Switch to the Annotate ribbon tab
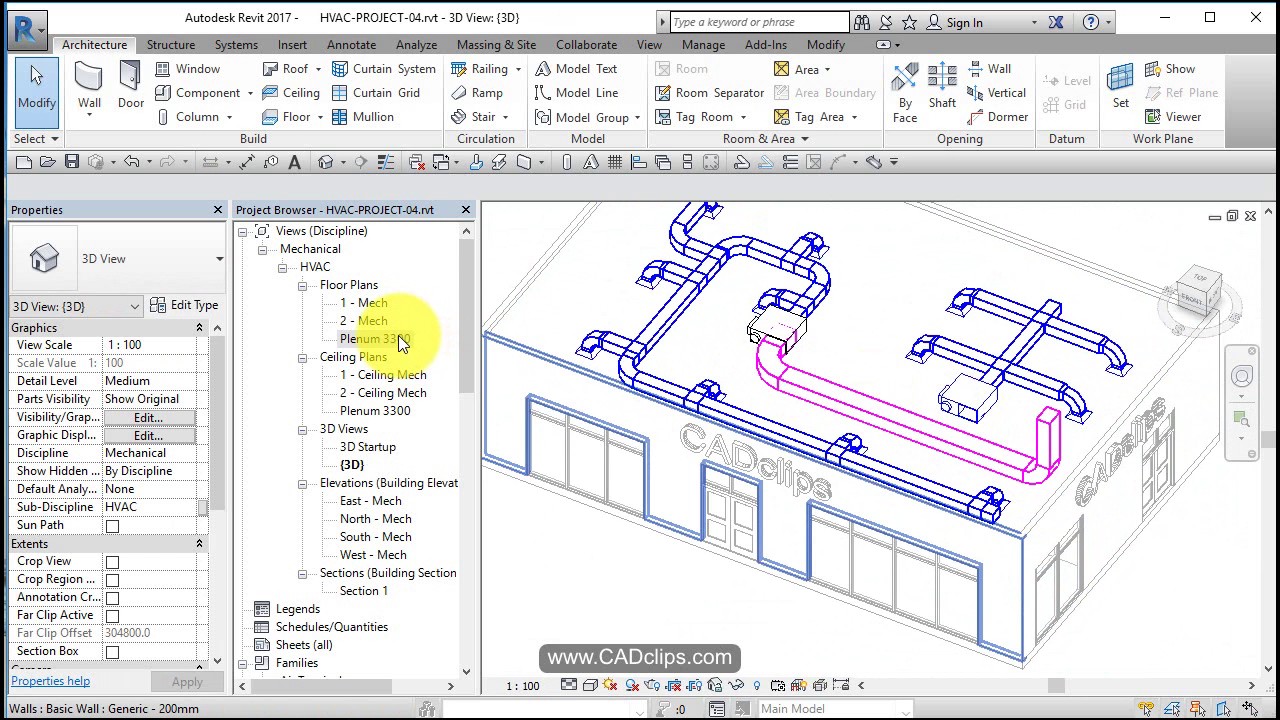The height and width of the screenshot is (720, 1280). tap(351, 45)
